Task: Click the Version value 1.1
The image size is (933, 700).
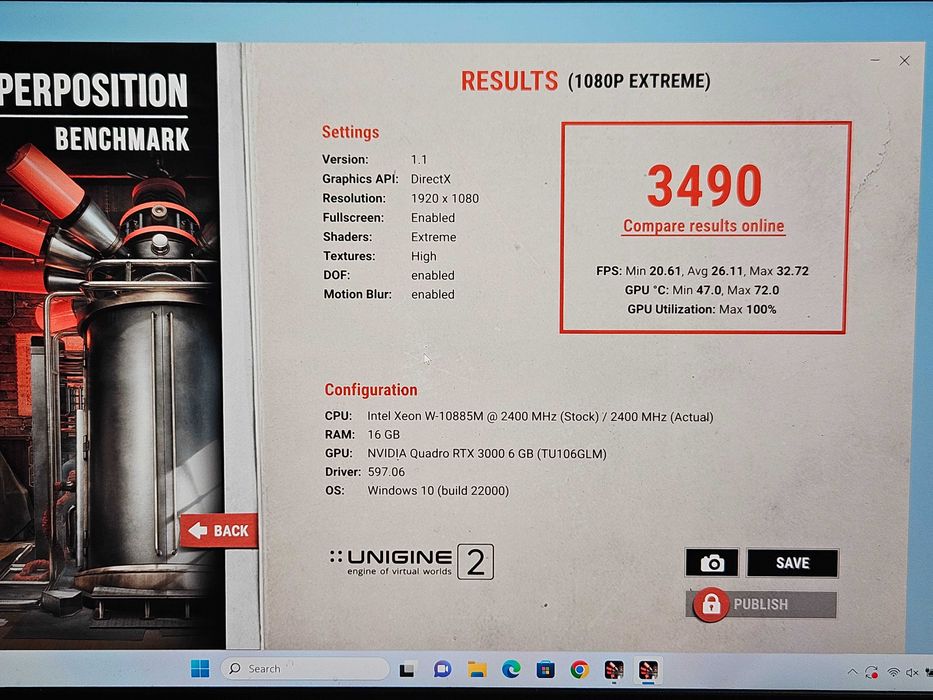Action: coord(419,160)
